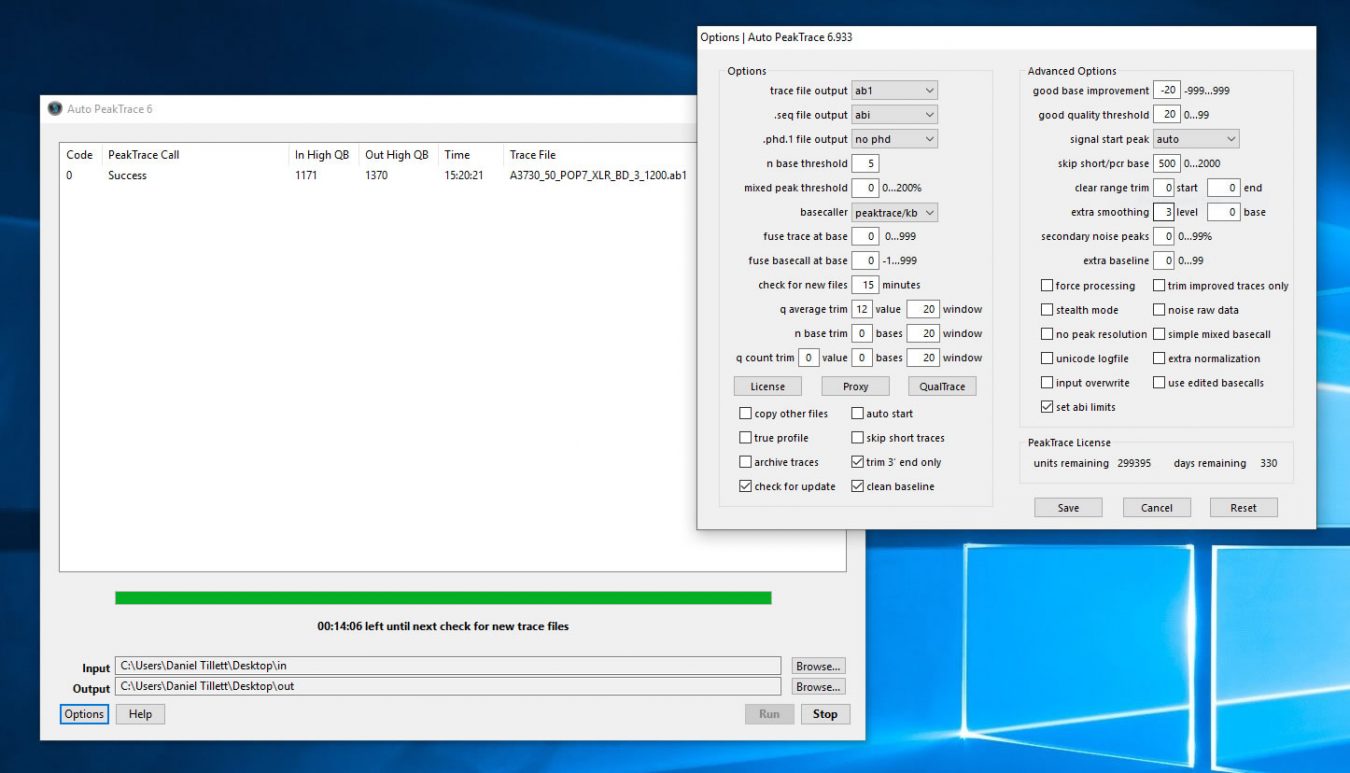The width and height of the screenshot is (1350, 773).
Task: Click the QualTrace button
Action: click(x=942, y=387)
